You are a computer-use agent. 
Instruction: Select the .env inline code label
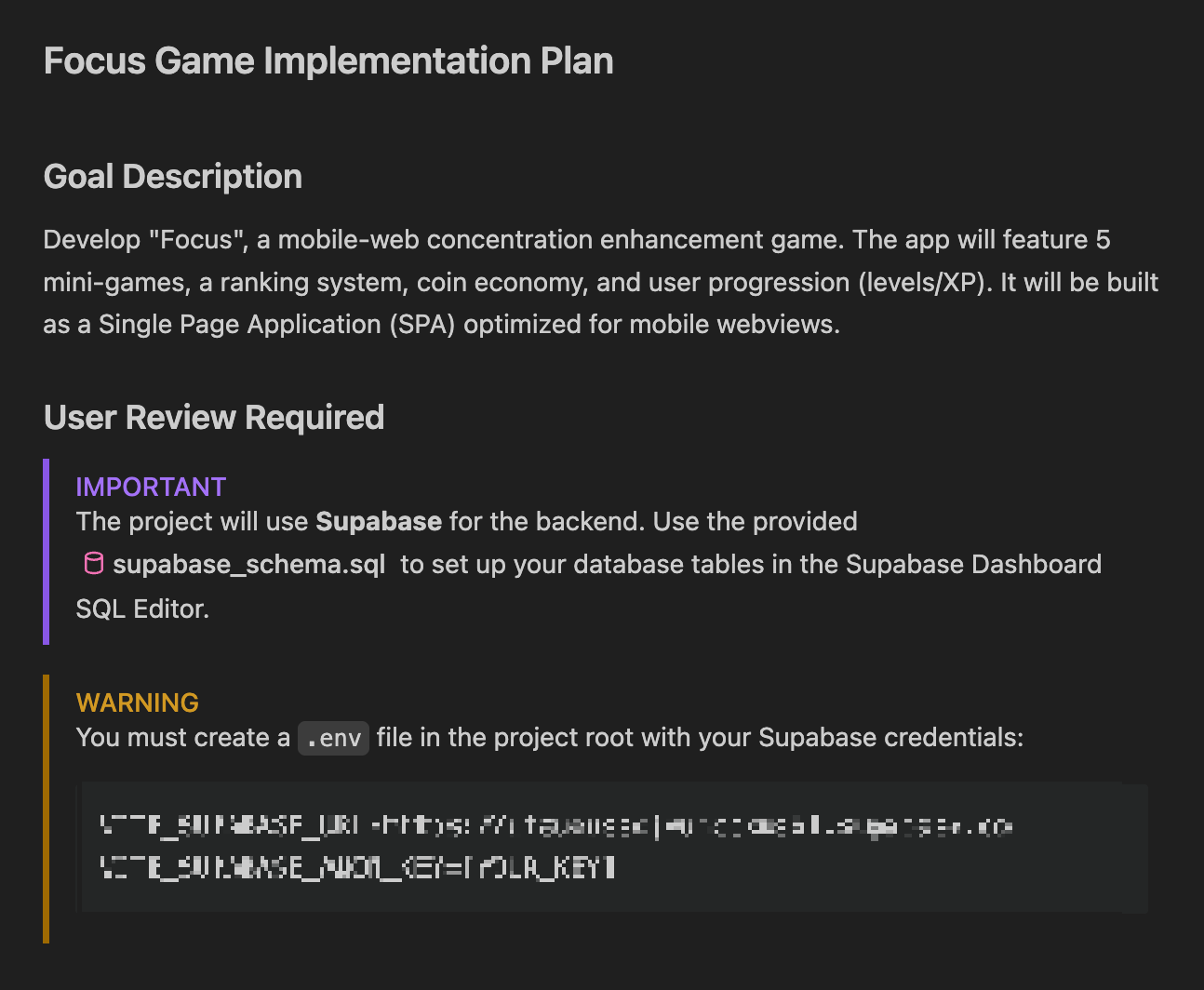(333, 738)
